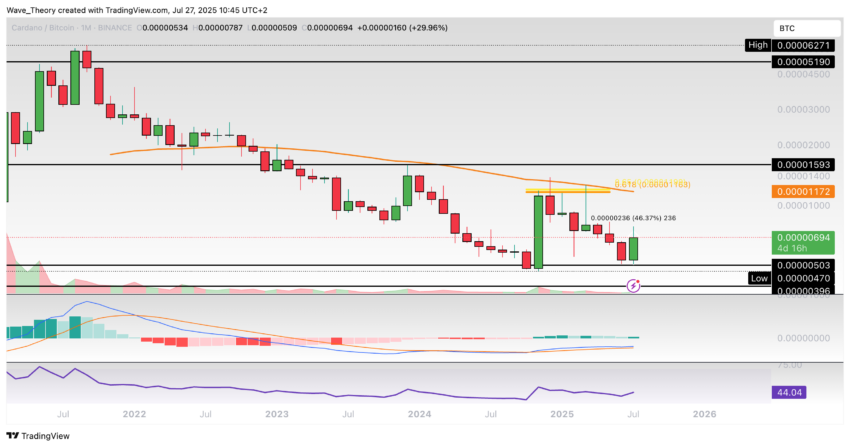Click the 46.37% price range measurement label
The height and width of the screenshot is (447, 850).
[633, 218]
